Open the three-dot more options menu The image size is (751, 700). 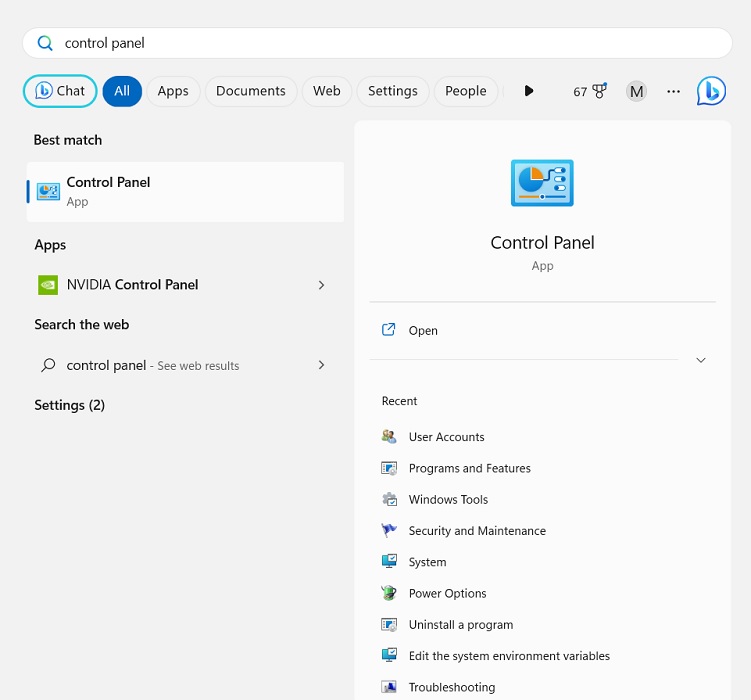tap(673, 91)
